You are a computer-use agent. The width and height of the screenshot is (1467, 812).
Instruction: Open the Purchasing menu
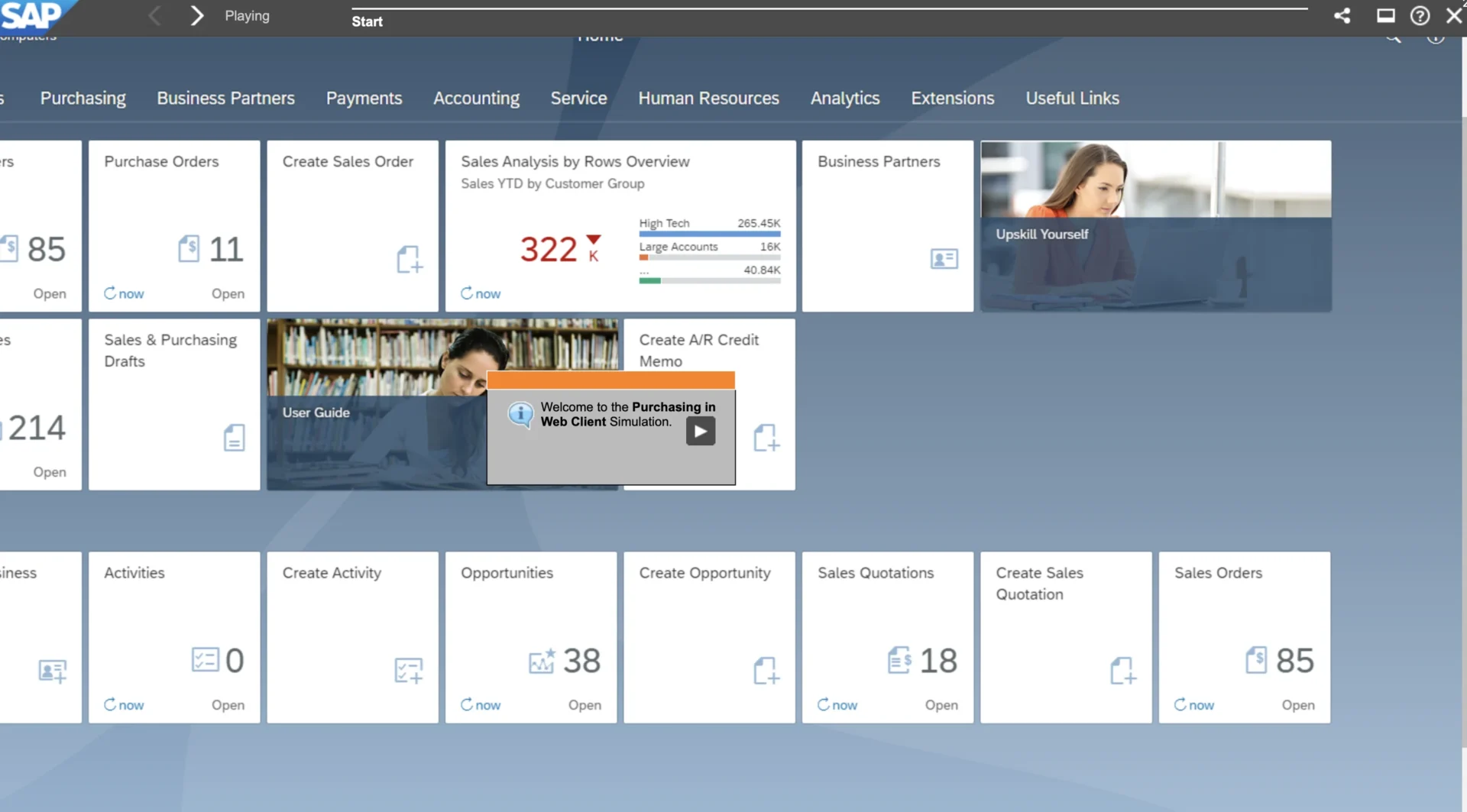pos(83,98)
